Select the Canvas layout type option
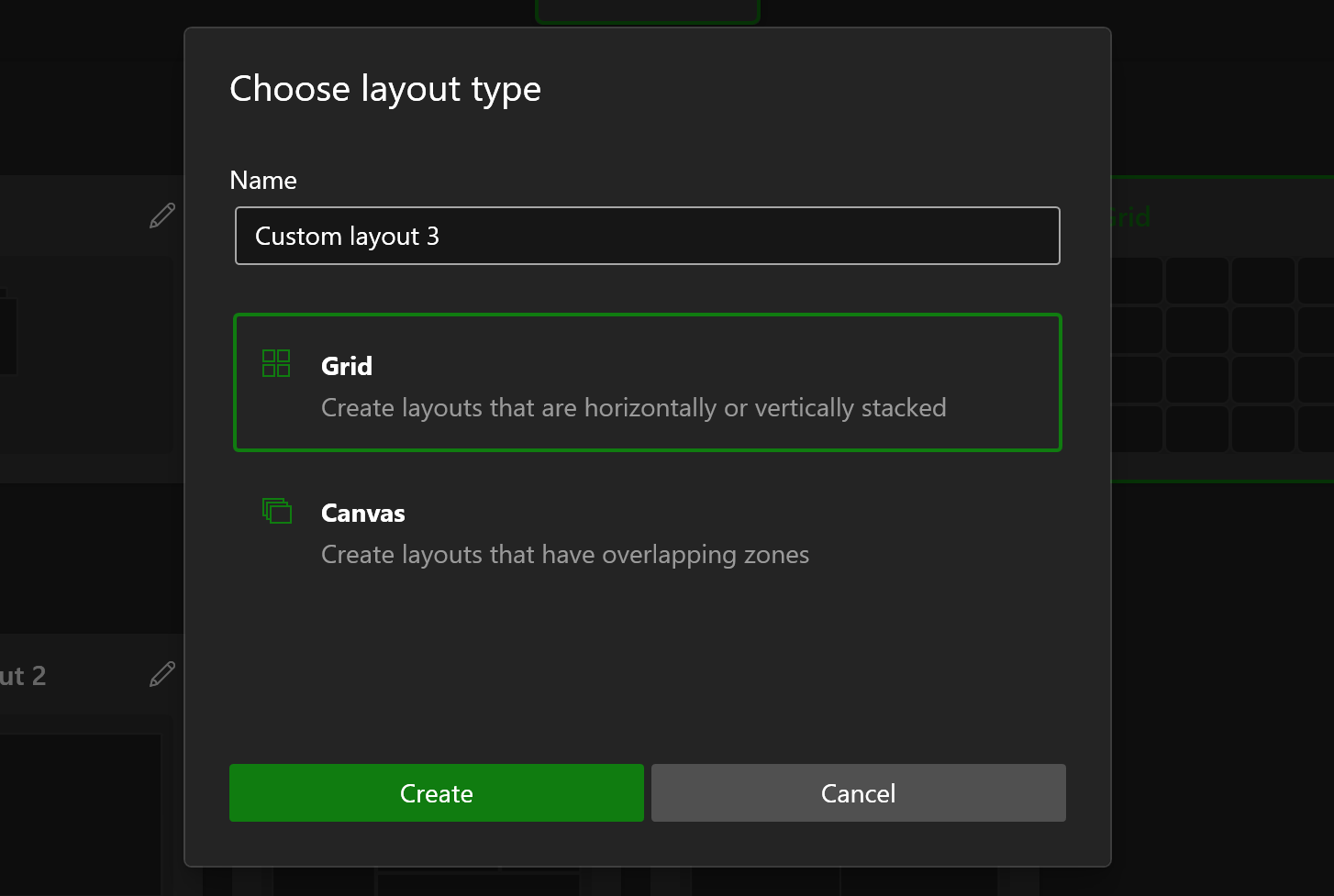 click(x=648, y=531)
